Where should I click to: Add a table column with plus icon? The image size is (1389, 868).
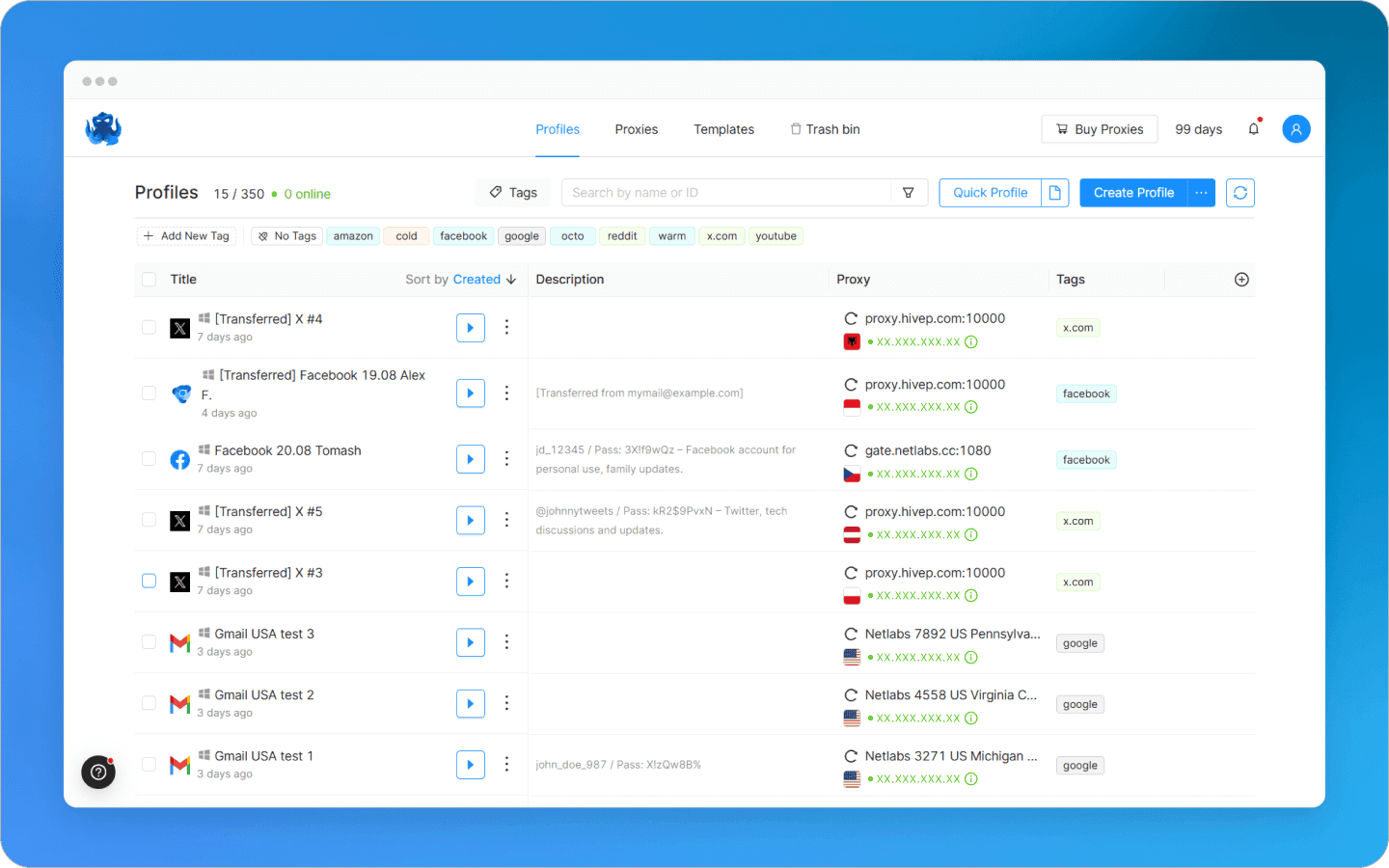click(1242, 280)
